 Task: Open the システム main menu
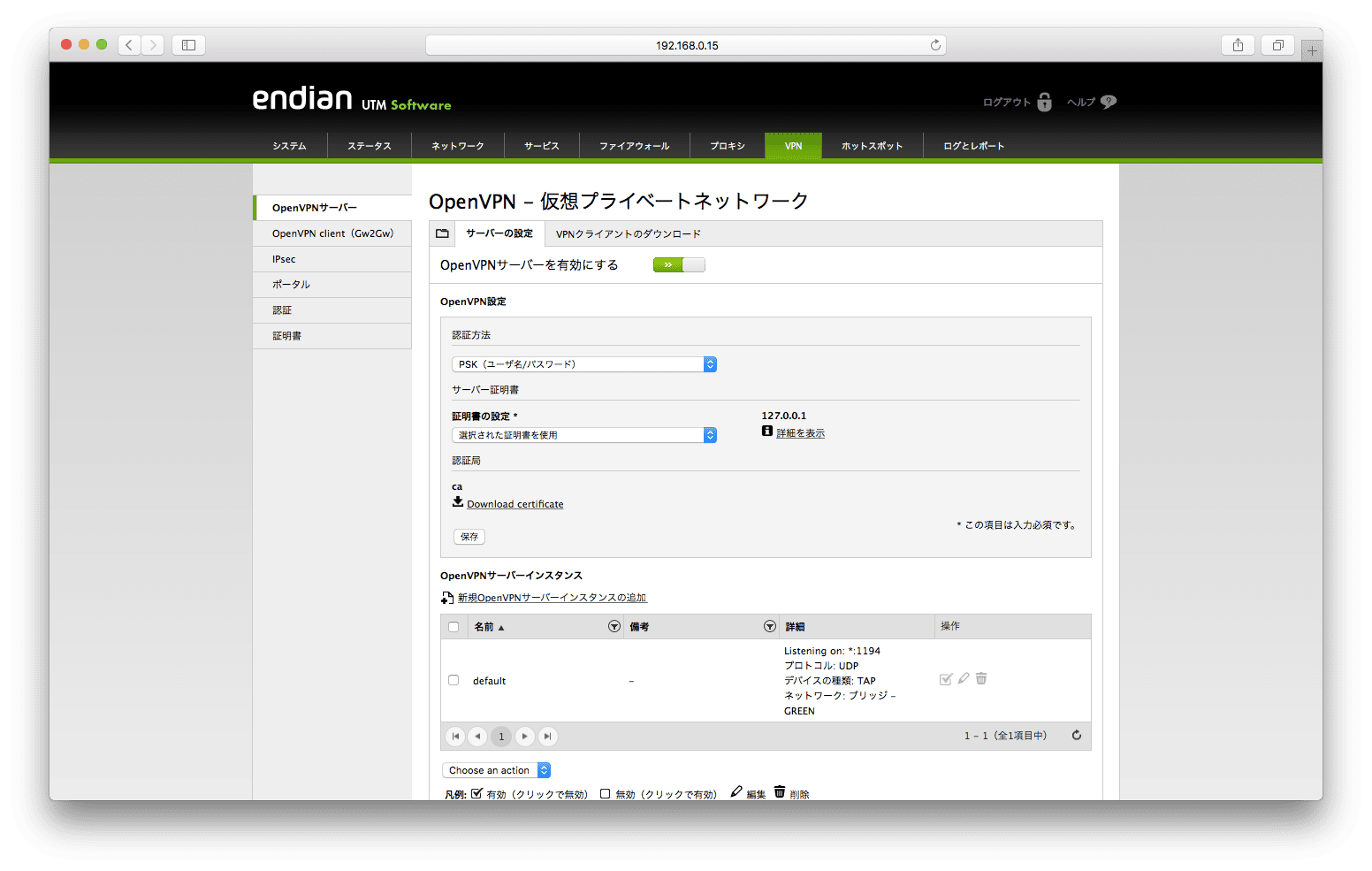pyautogui.click(x=289, y=146)
